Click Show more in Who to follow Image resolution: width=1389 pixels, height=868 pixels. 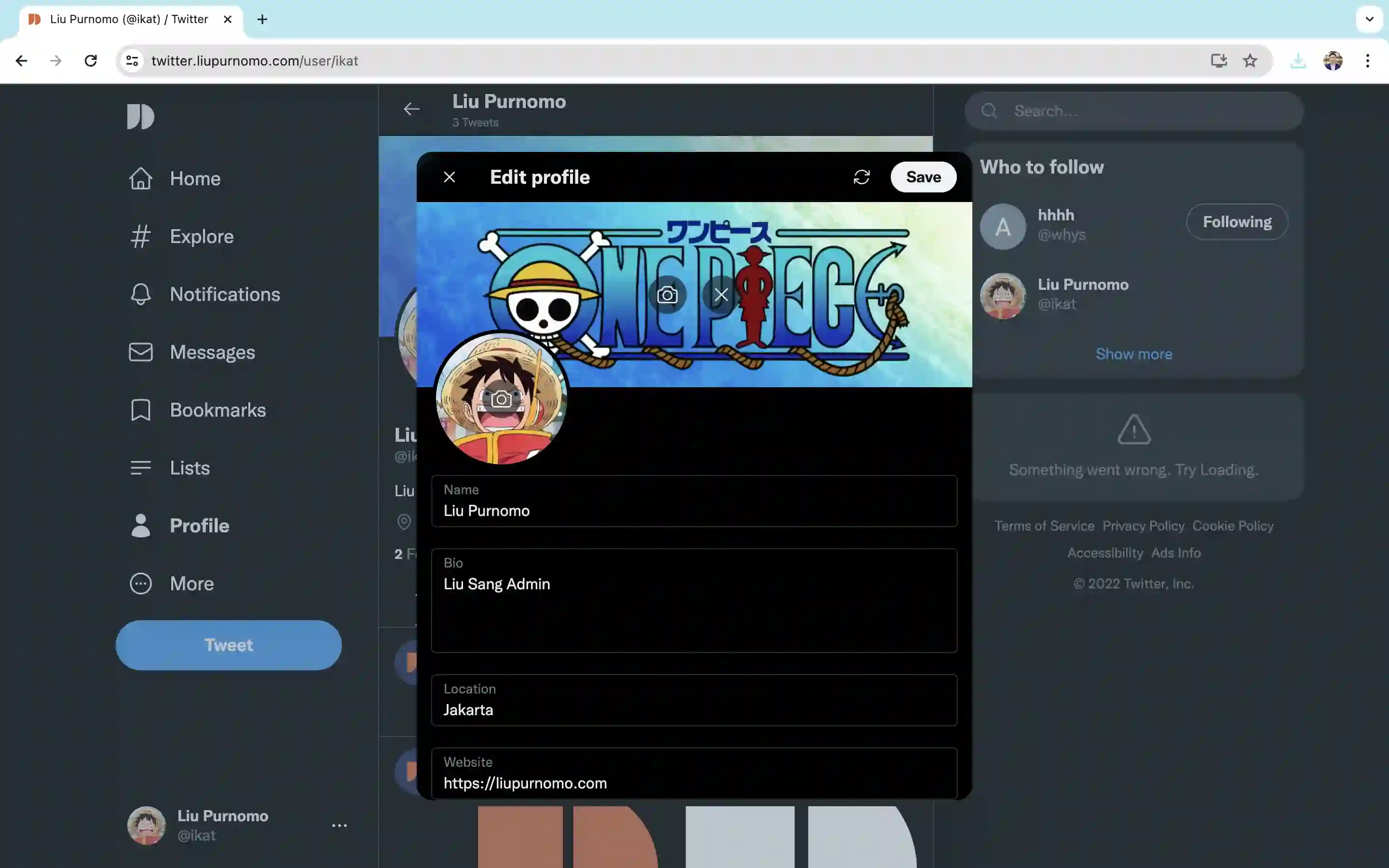click(1133, 354)
